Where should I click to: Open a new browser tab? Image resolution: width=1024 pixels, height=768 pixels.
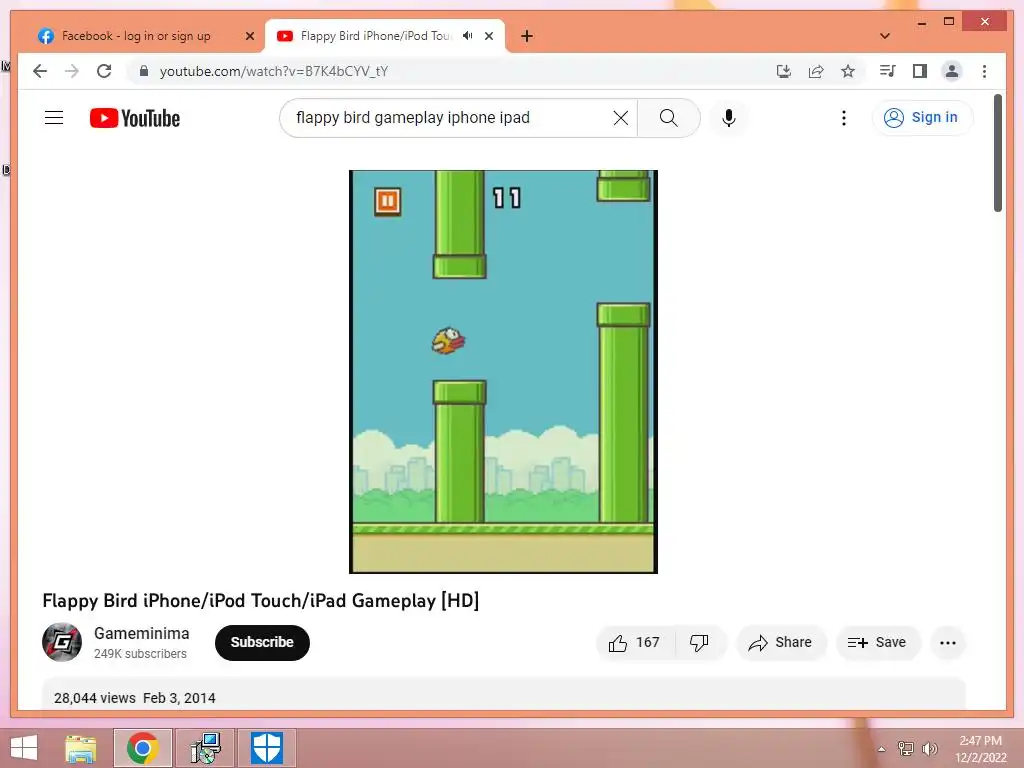pyautogui.click(x=527, y=36)
